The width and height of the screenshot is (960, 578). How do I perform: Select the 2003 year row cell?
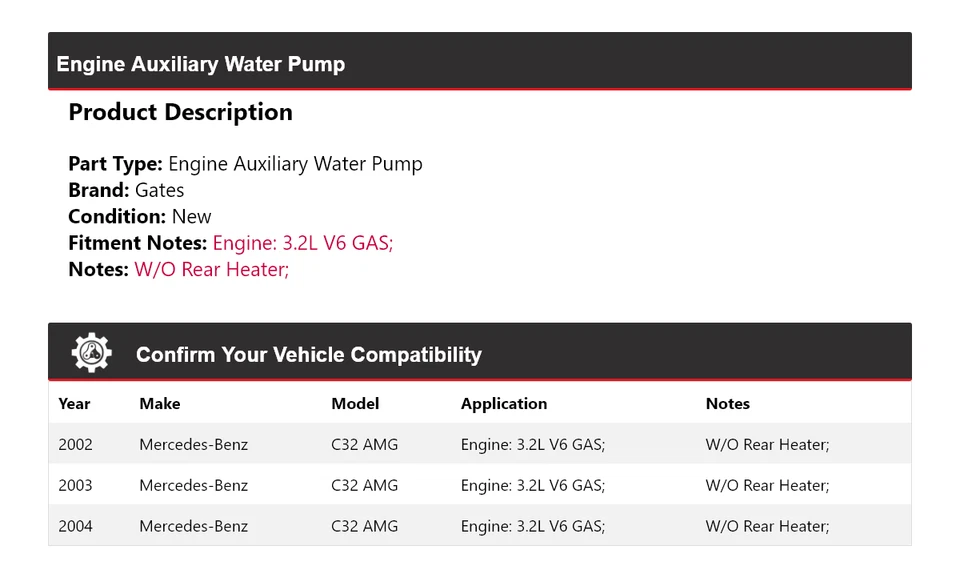coord(75,486)
